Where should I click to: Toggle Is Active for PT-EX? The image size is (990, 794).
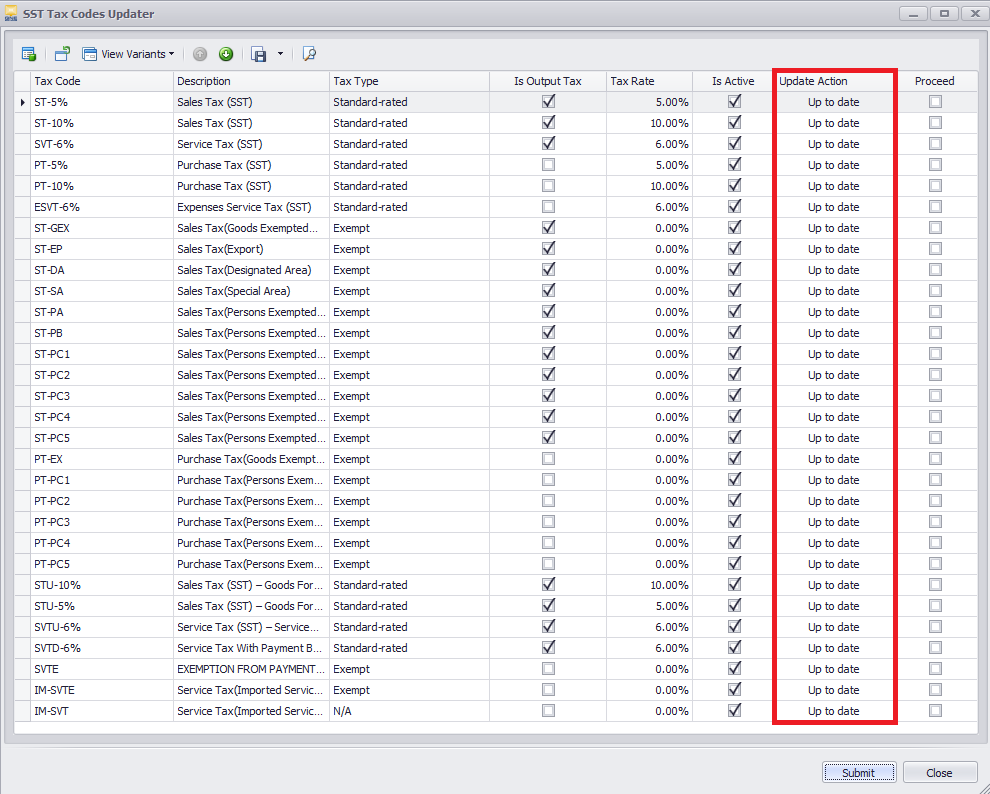coord(734,459)
